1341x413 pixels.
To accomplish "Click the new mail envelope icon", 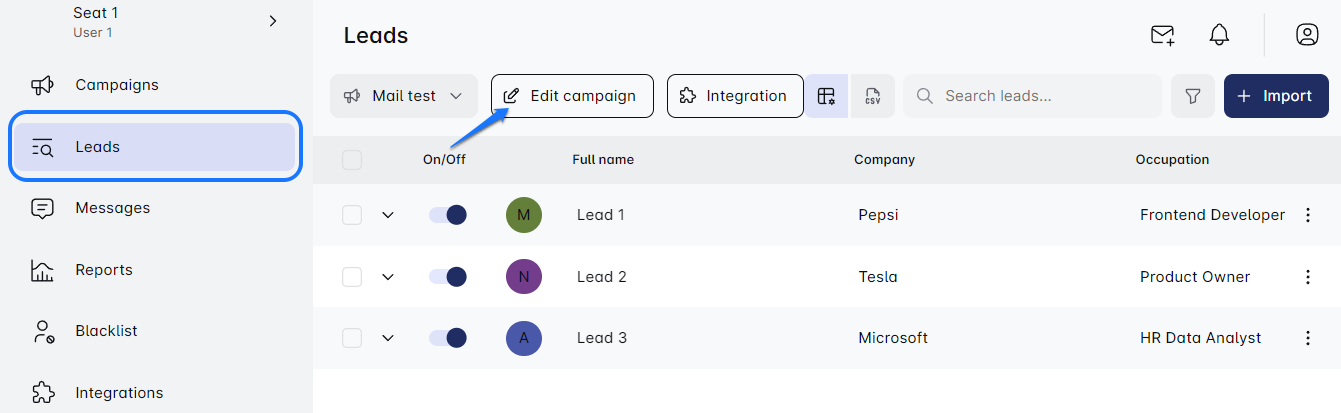I will pyautogui.click(x=1162, y=35).
